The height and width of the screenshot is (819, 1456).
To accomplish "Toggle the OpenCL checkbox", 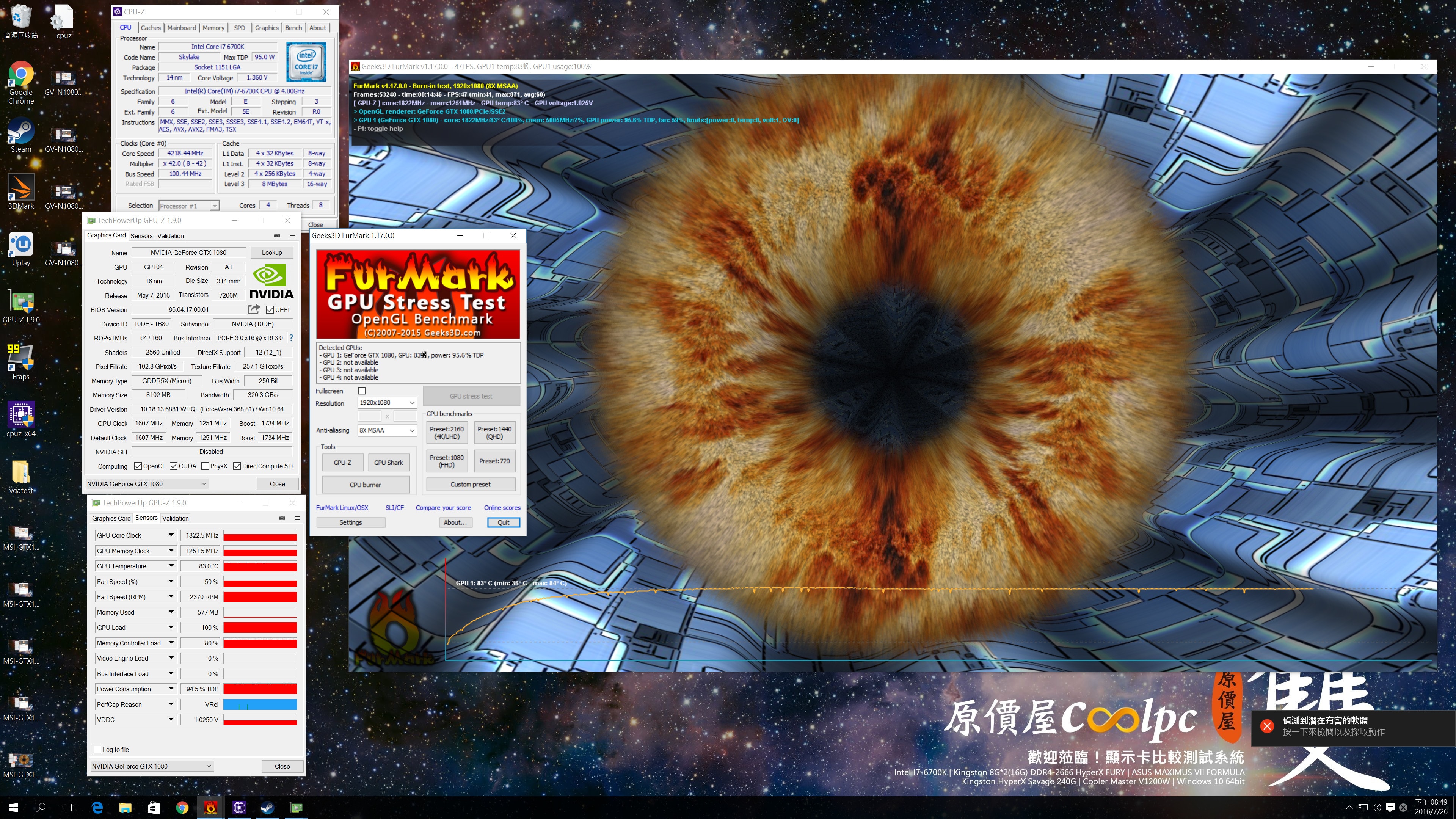I will click(138, 466).
